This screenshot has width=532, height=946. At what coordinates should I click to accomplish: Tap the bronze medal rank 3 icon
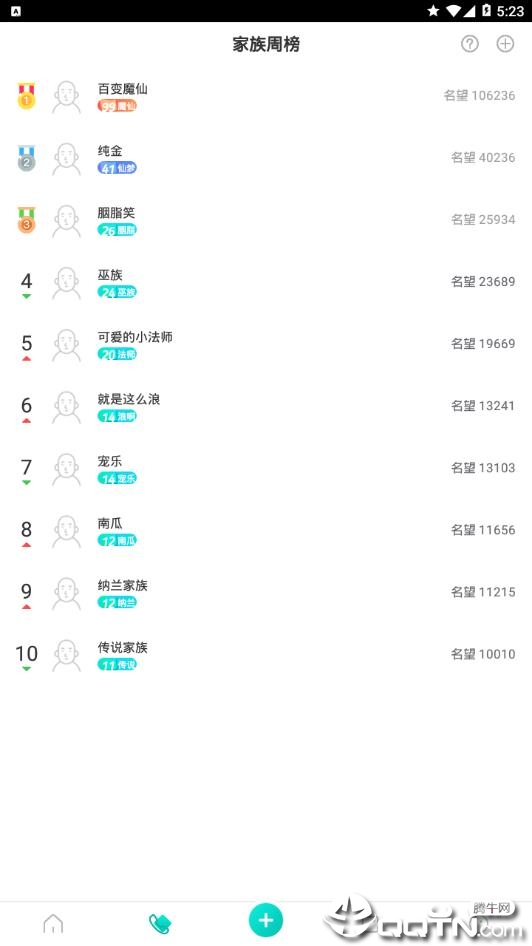[26, 221]
